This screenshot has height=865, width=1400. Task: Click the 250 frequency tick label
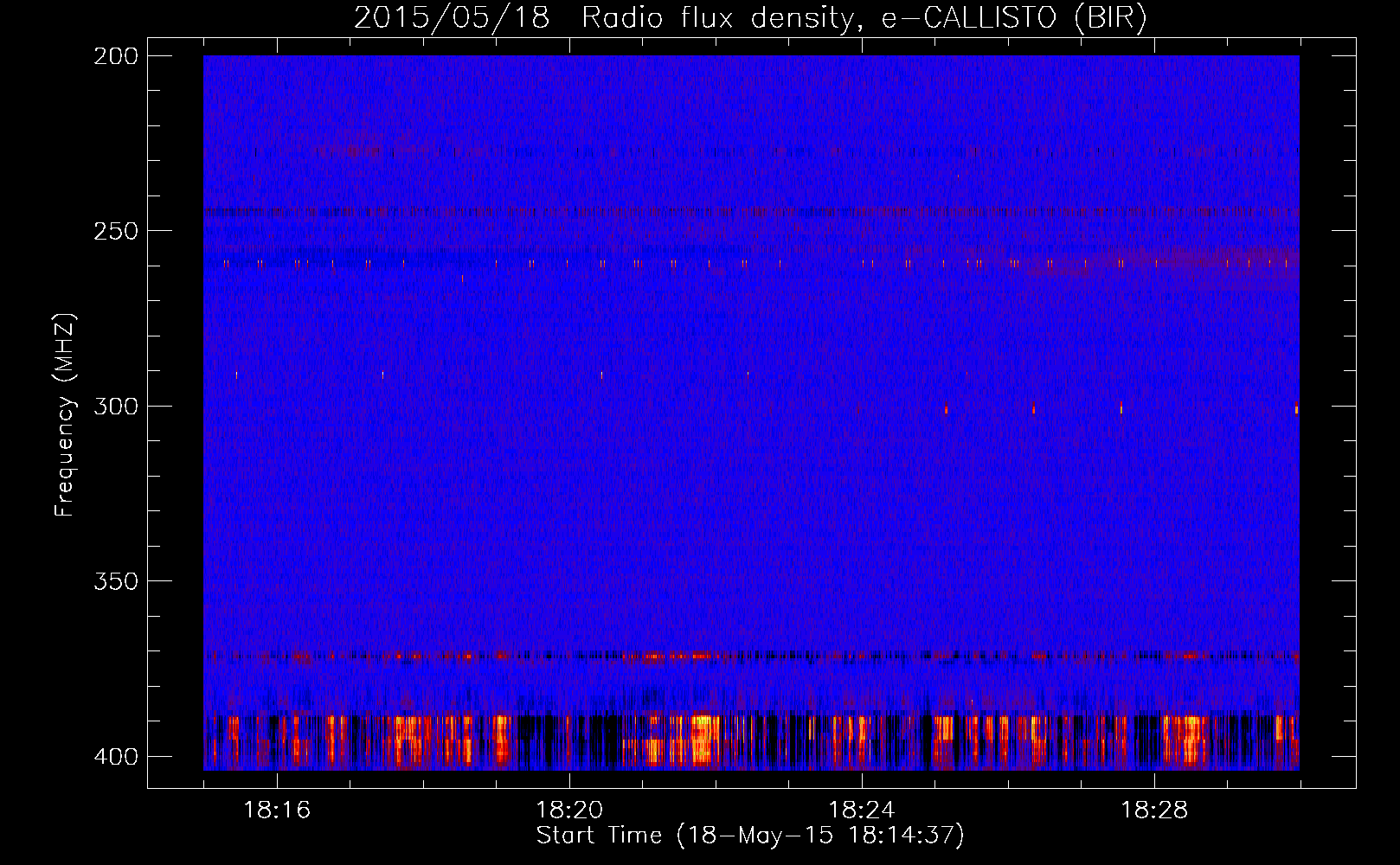click(116, 231)
